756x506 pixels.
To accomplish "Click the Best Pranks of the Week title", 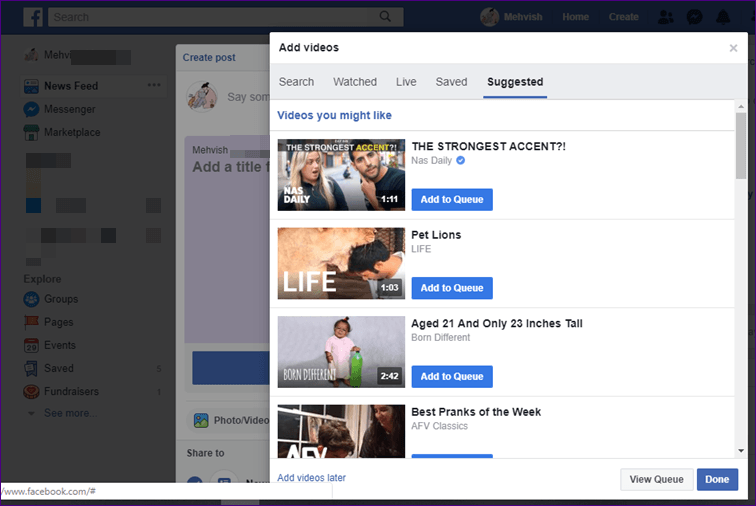I will (476, 412).
